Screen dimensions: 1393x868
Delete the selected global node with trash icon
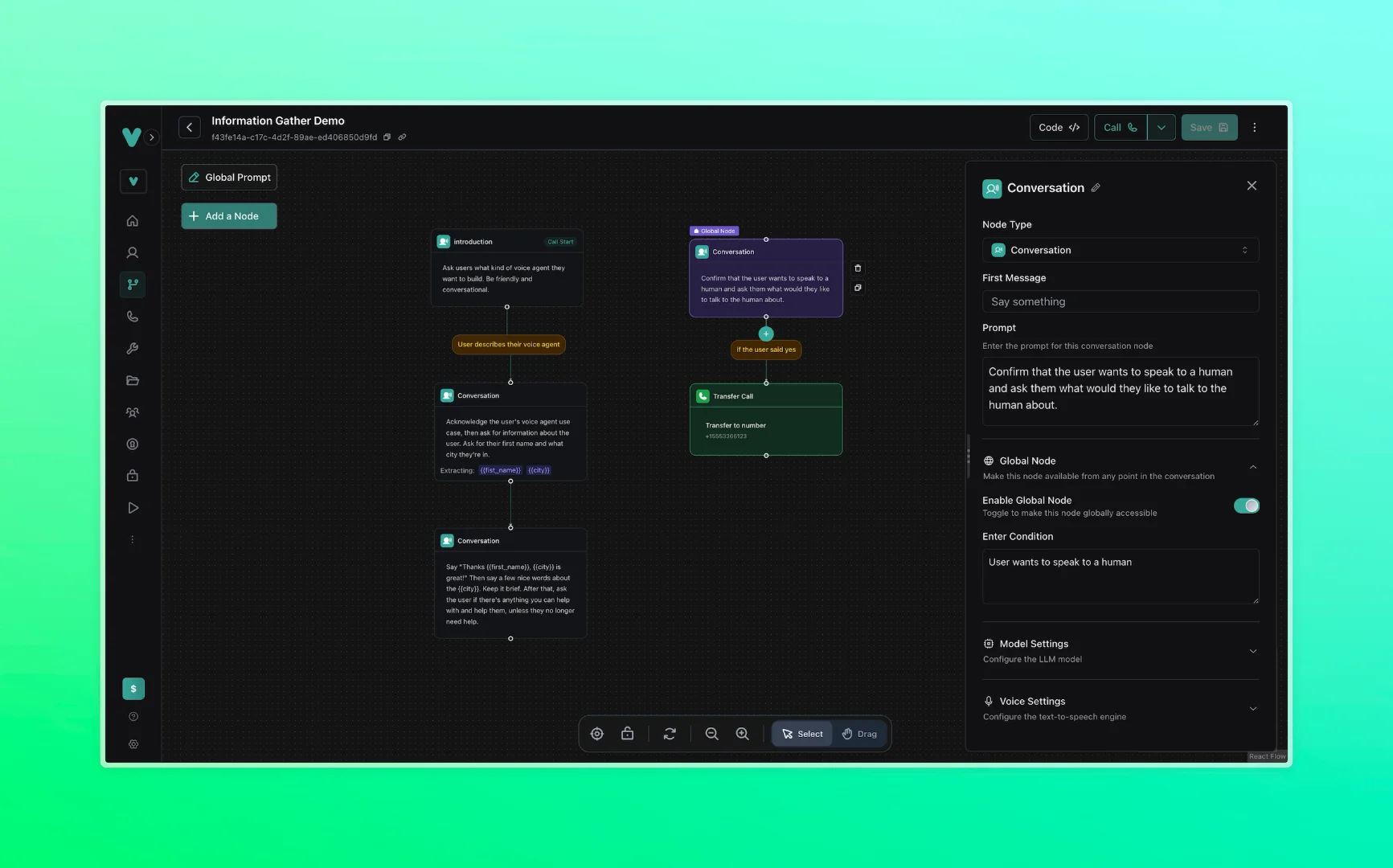pos(858,268)
